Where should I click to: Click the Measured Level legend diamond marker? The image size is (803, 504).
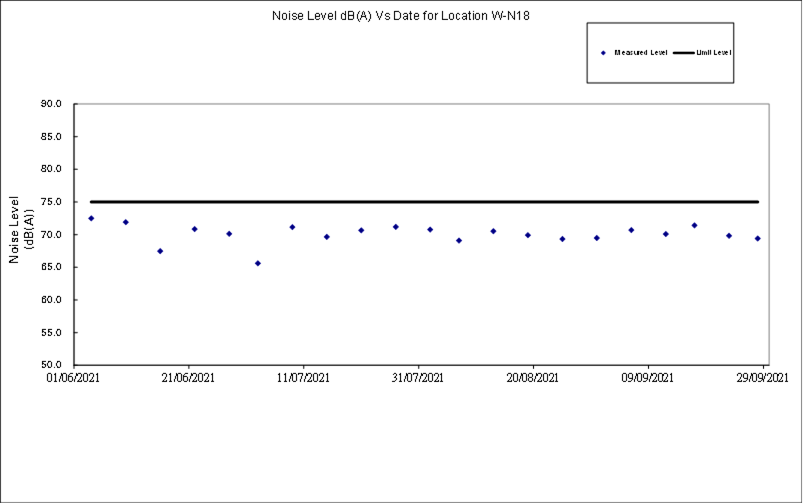[604, 52]
